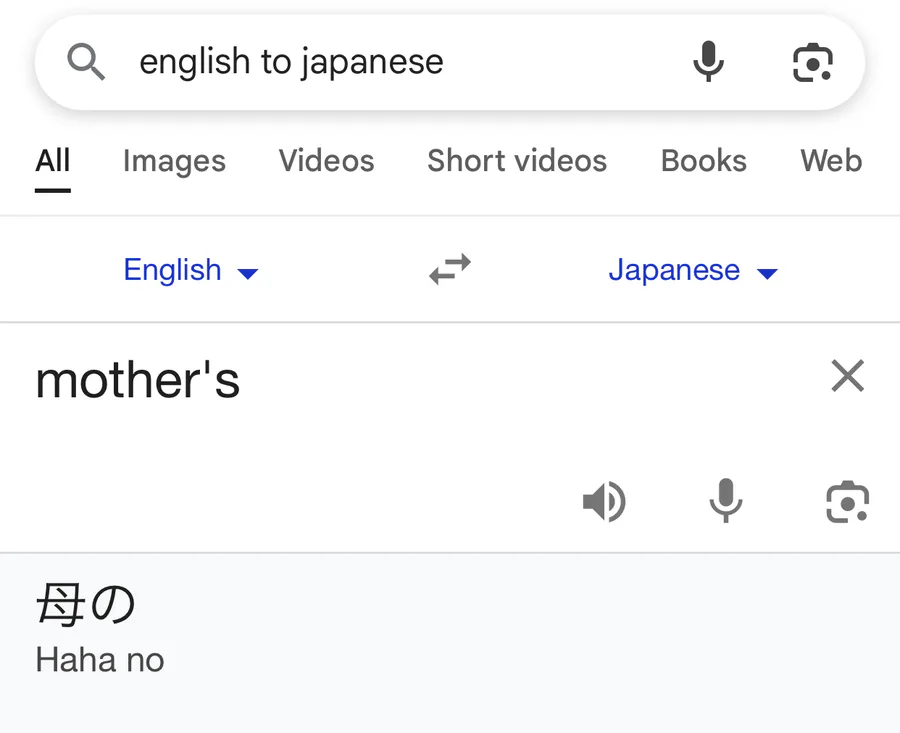Start voice search with search bar microphone

pos(708,61)
